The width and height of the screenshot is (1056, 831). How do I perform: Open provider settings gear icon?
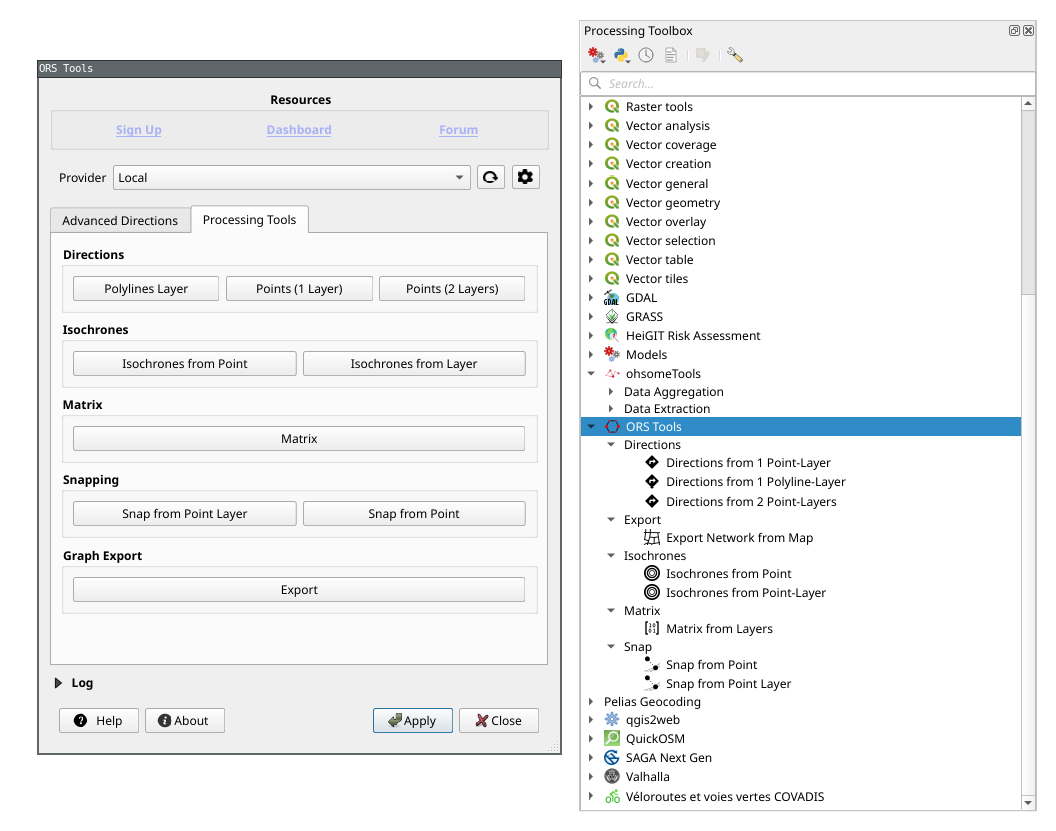pos(526,178)
